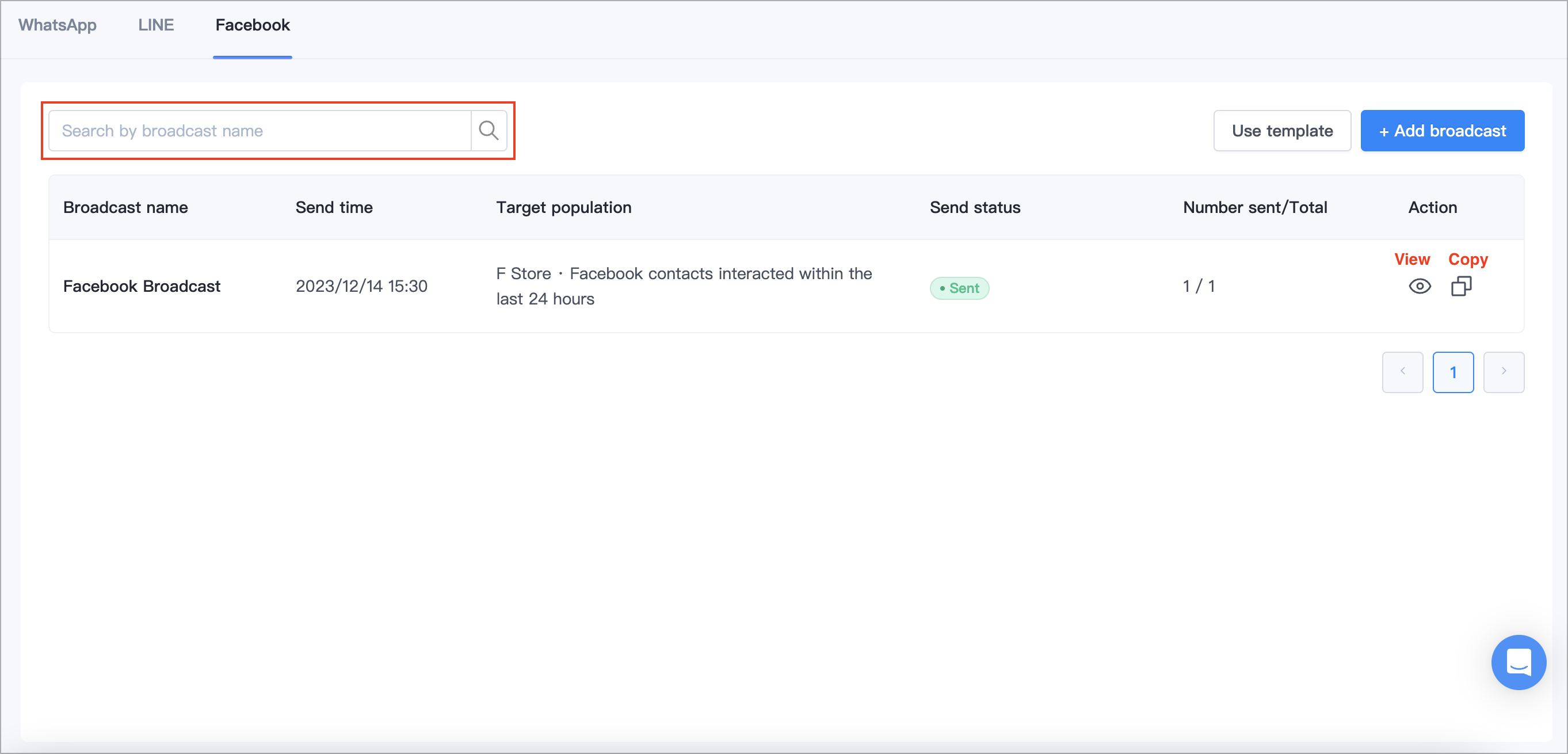
Task: Switch to the LINE tab
Action: point(156,25)
